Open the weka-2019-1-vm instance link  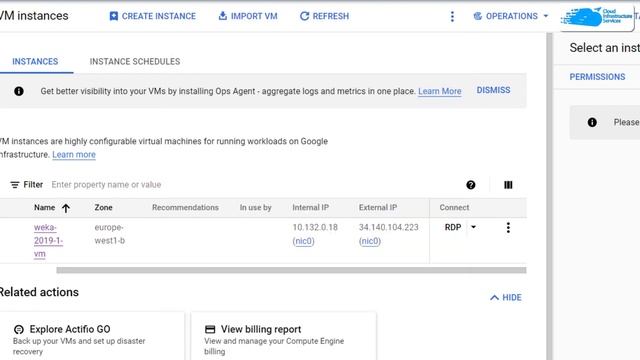[48, 241]
